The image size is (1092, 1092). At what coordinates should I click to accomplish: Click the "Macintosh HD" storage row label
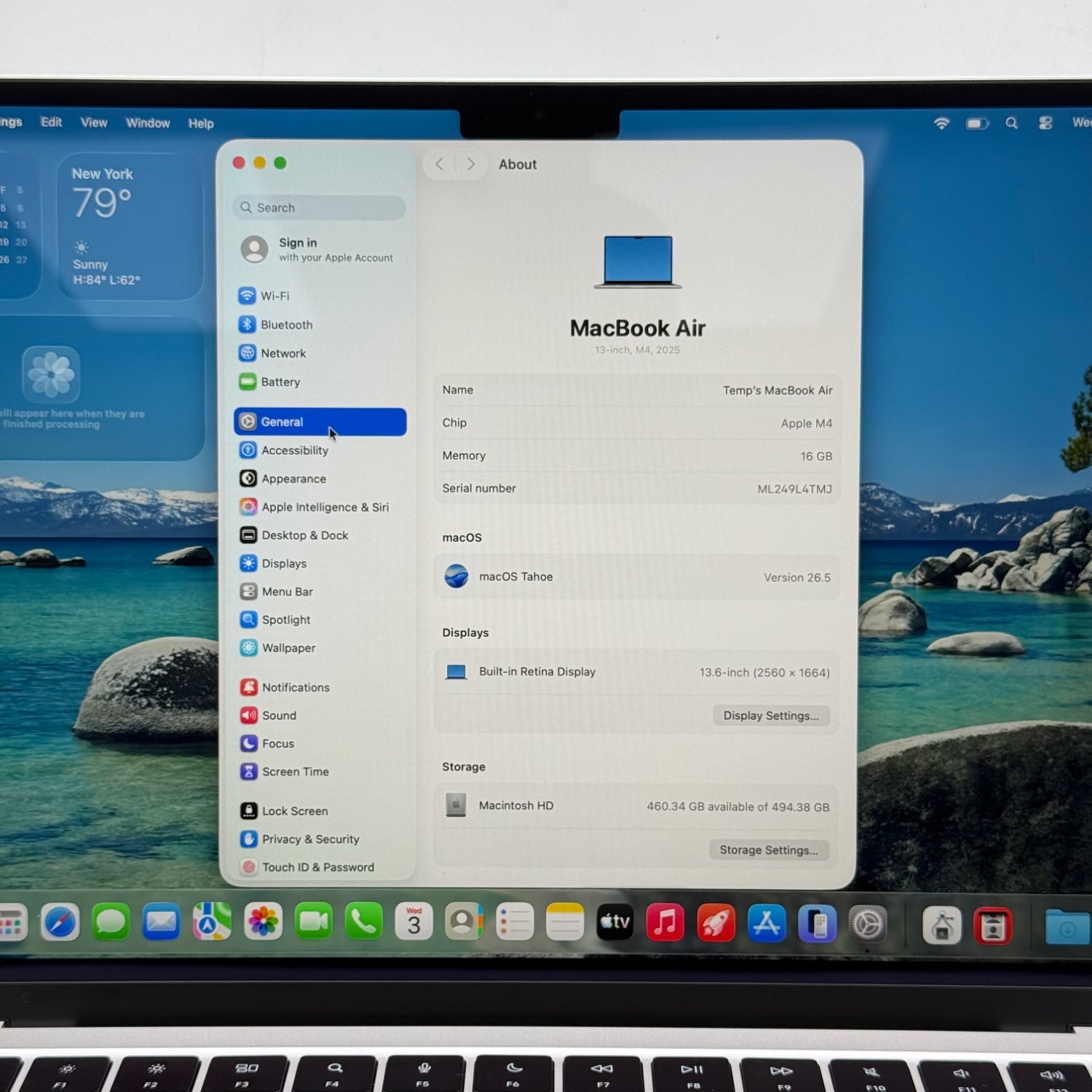point(516,805)
